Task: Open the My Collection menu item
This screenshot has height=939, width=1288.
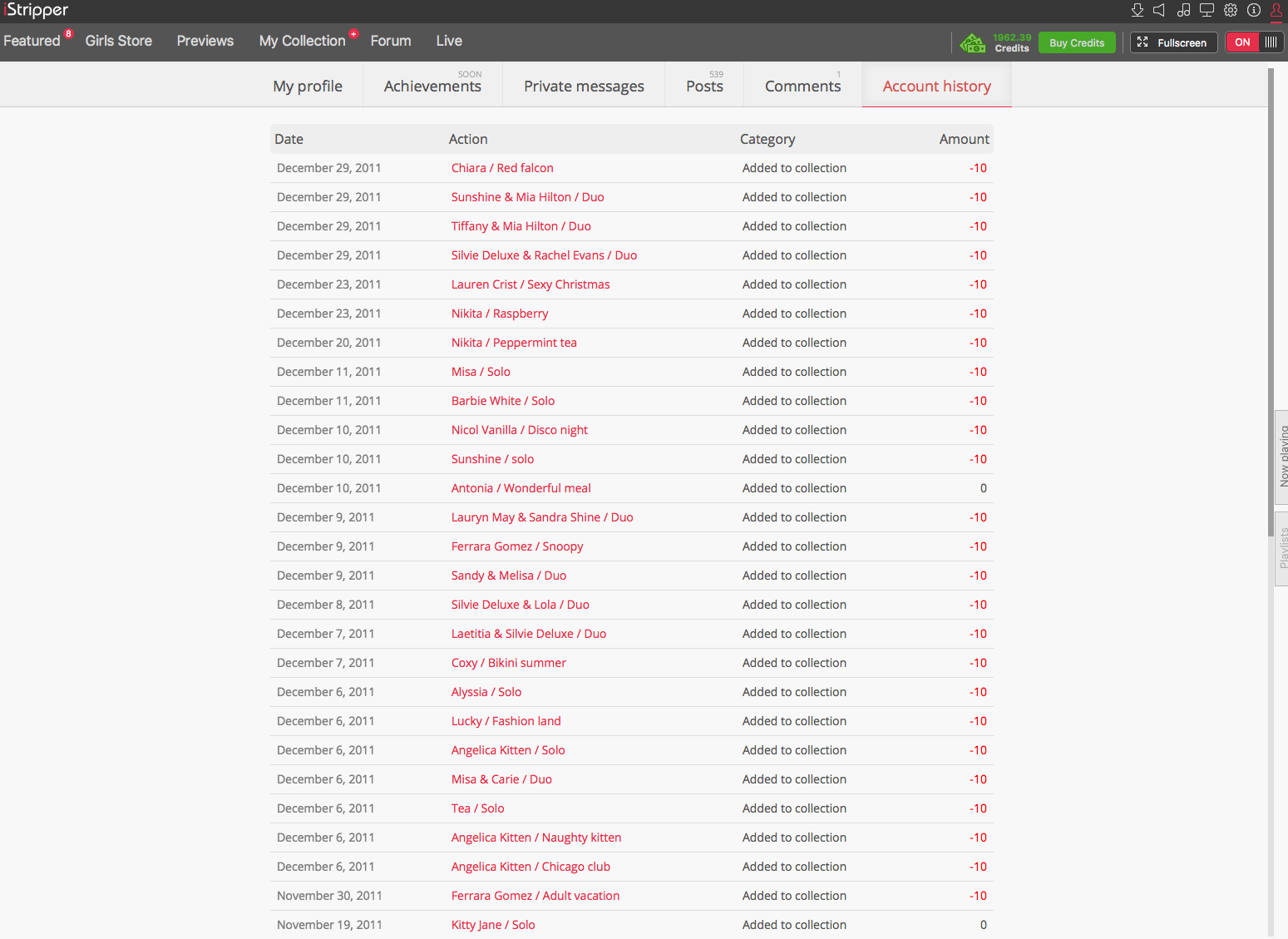Action: 302,41
